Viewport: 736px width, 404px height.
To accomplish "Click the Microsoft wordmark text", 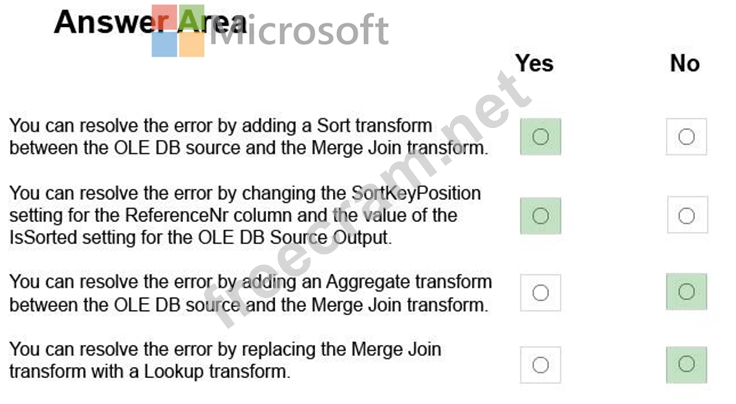I will pos(299,30).
